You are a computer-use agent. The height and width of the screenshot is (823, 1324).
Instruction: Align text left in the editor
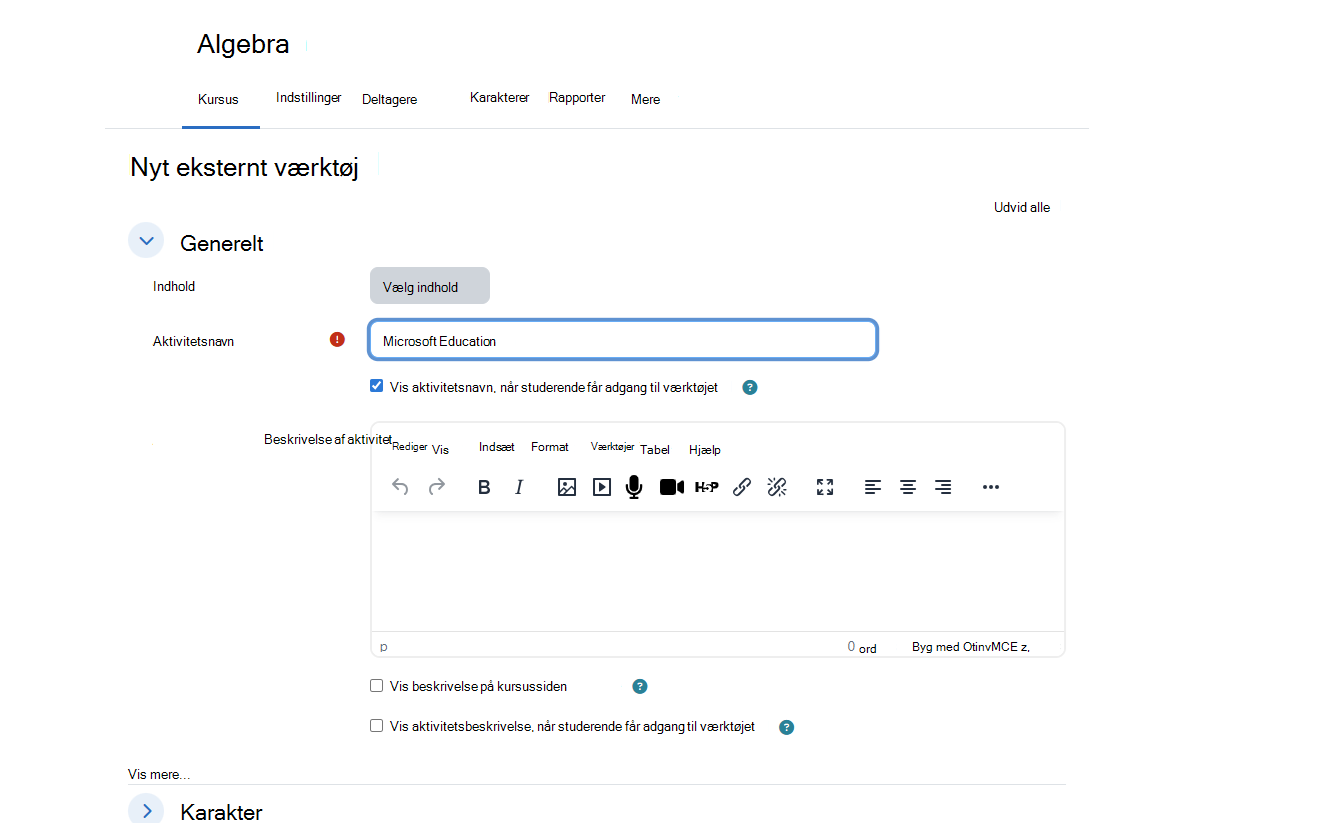pos(873,487)
